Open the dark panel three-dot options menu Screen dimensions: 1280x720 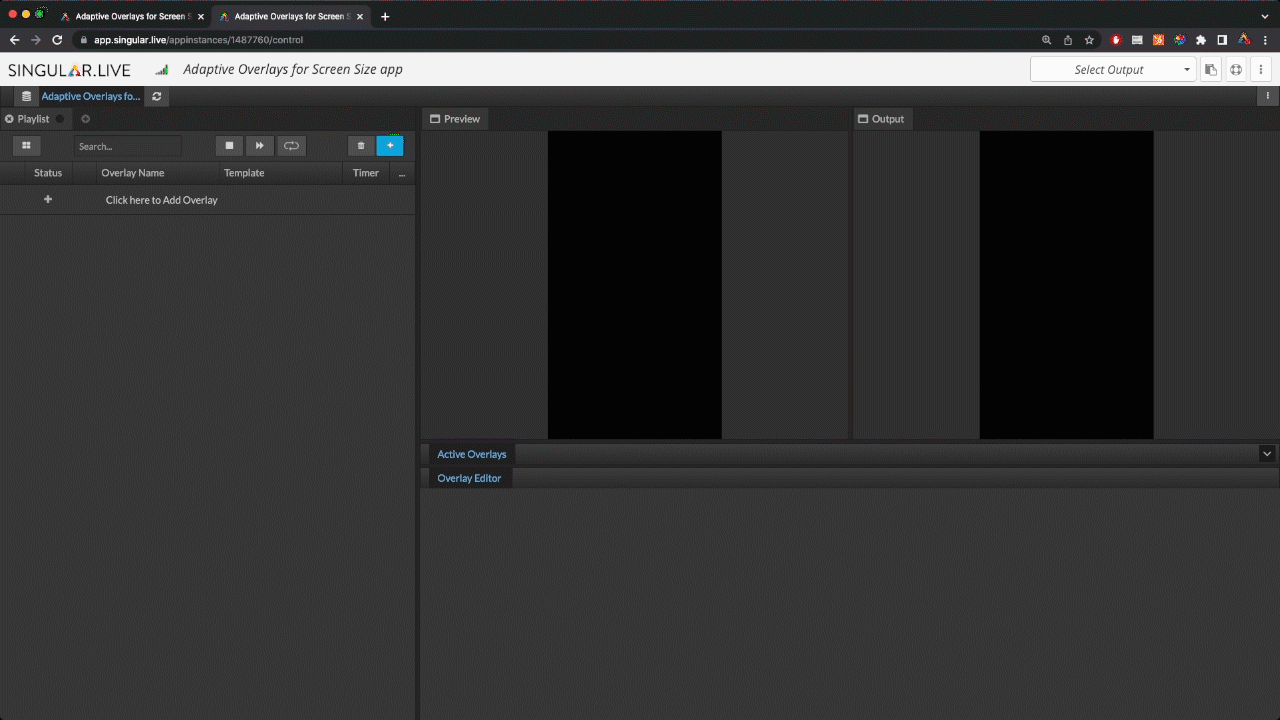[1268, 97]
